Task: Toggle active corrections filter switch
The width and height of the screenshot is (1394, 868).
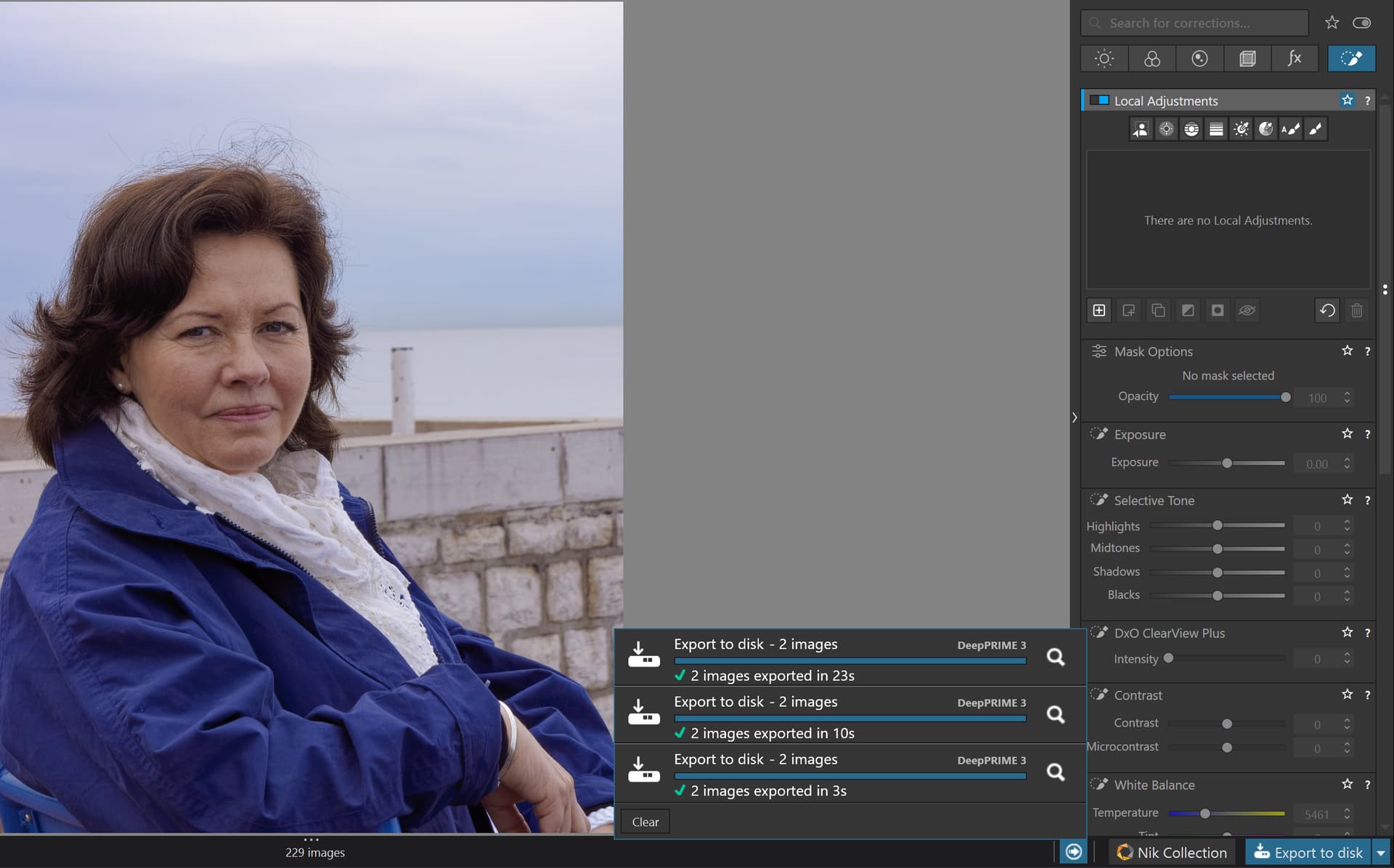Action: coord(1362,23)
